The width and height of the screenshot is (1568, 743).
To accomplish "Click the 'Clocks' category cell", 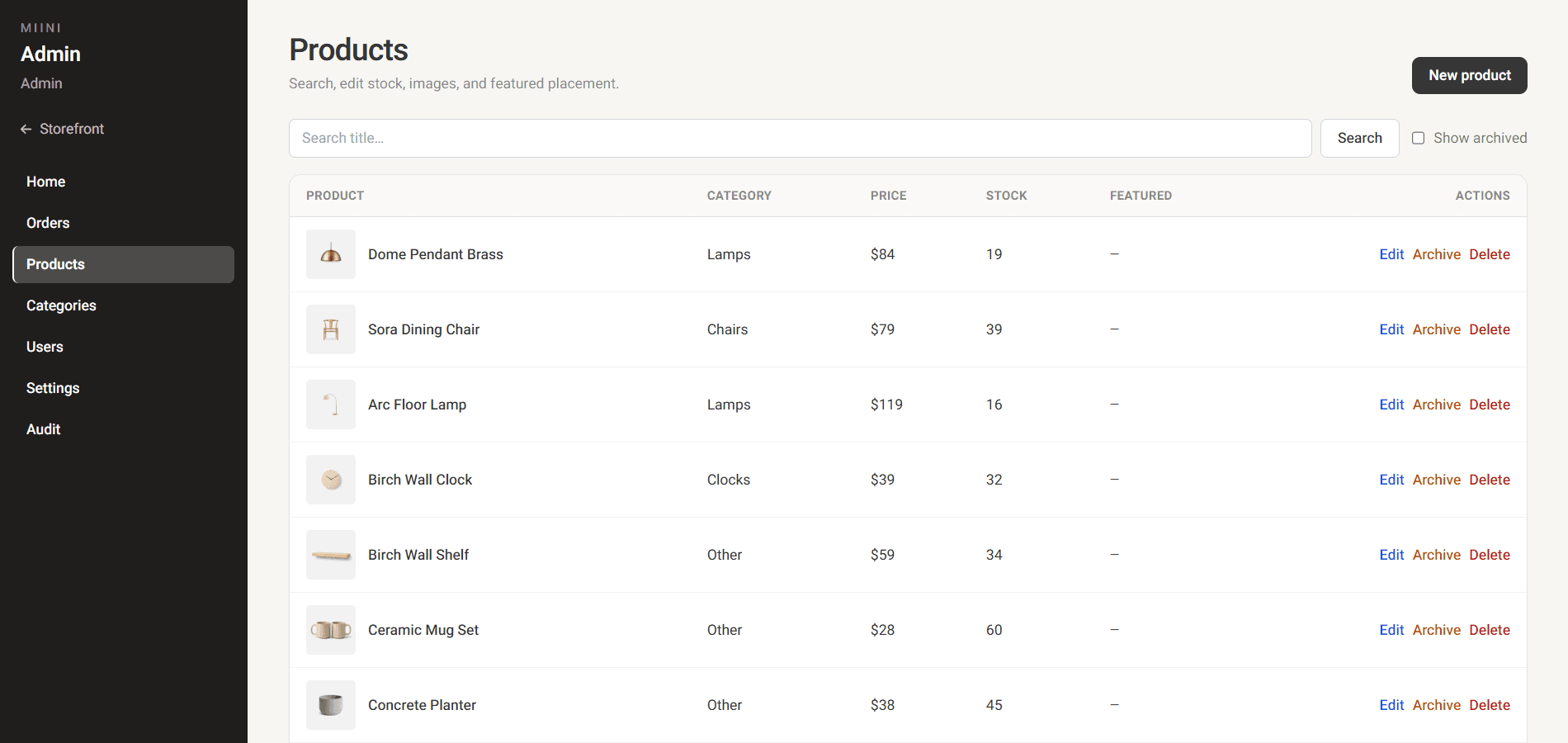I will [x=729, y=480].
